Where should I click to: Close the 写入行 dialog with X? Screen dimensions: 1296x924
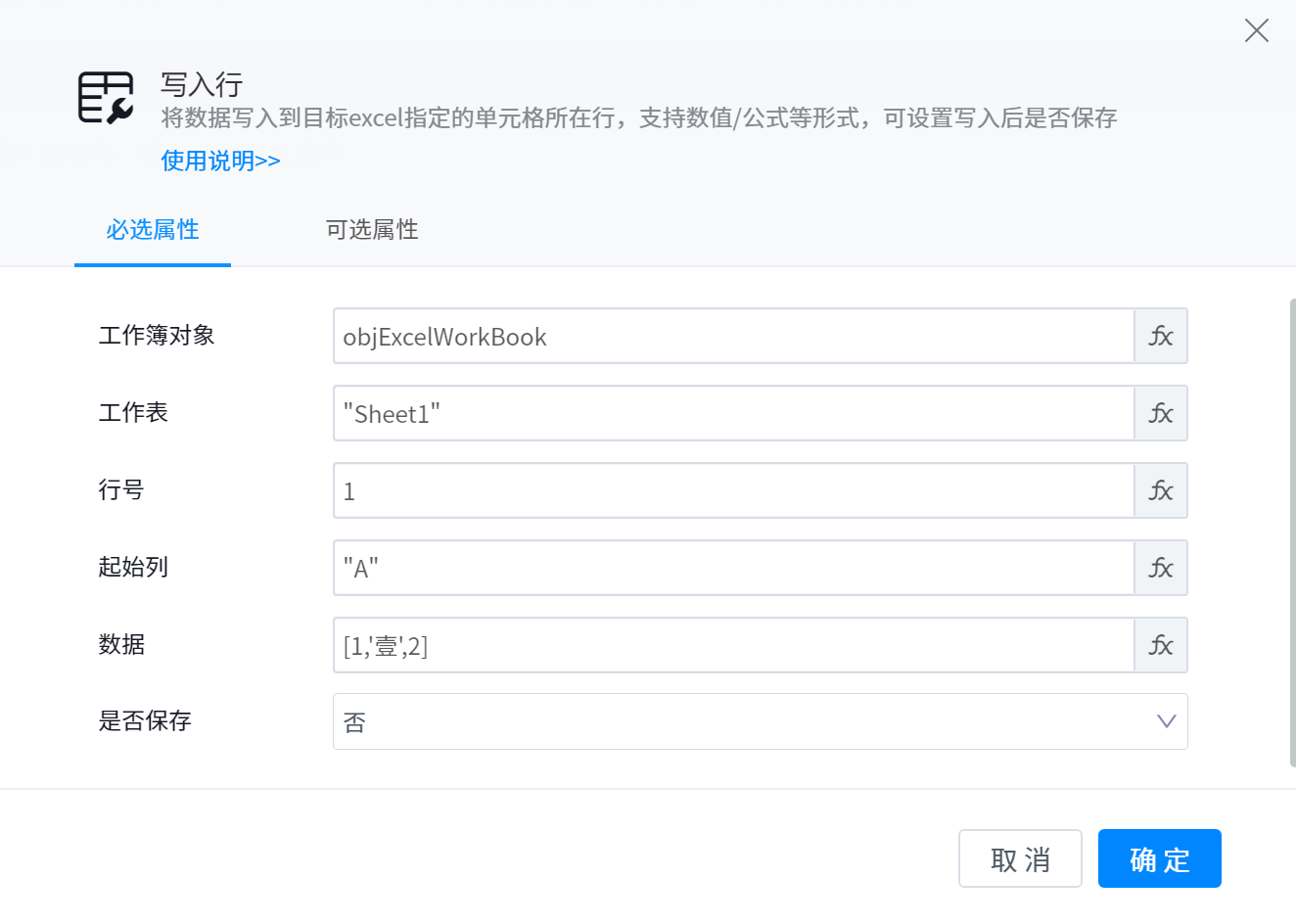(1256, 31)
